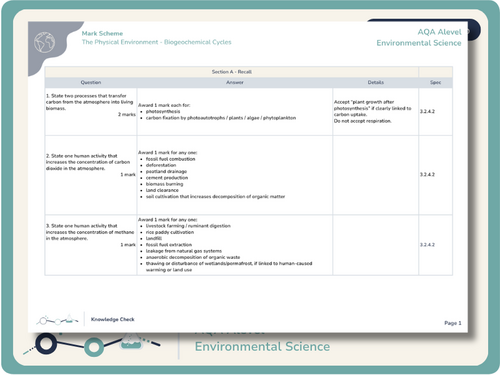Viewport: 500px width, 375px height.
Task: Click the 'AQA Alevel' header text
Action: tap(439, 32)
